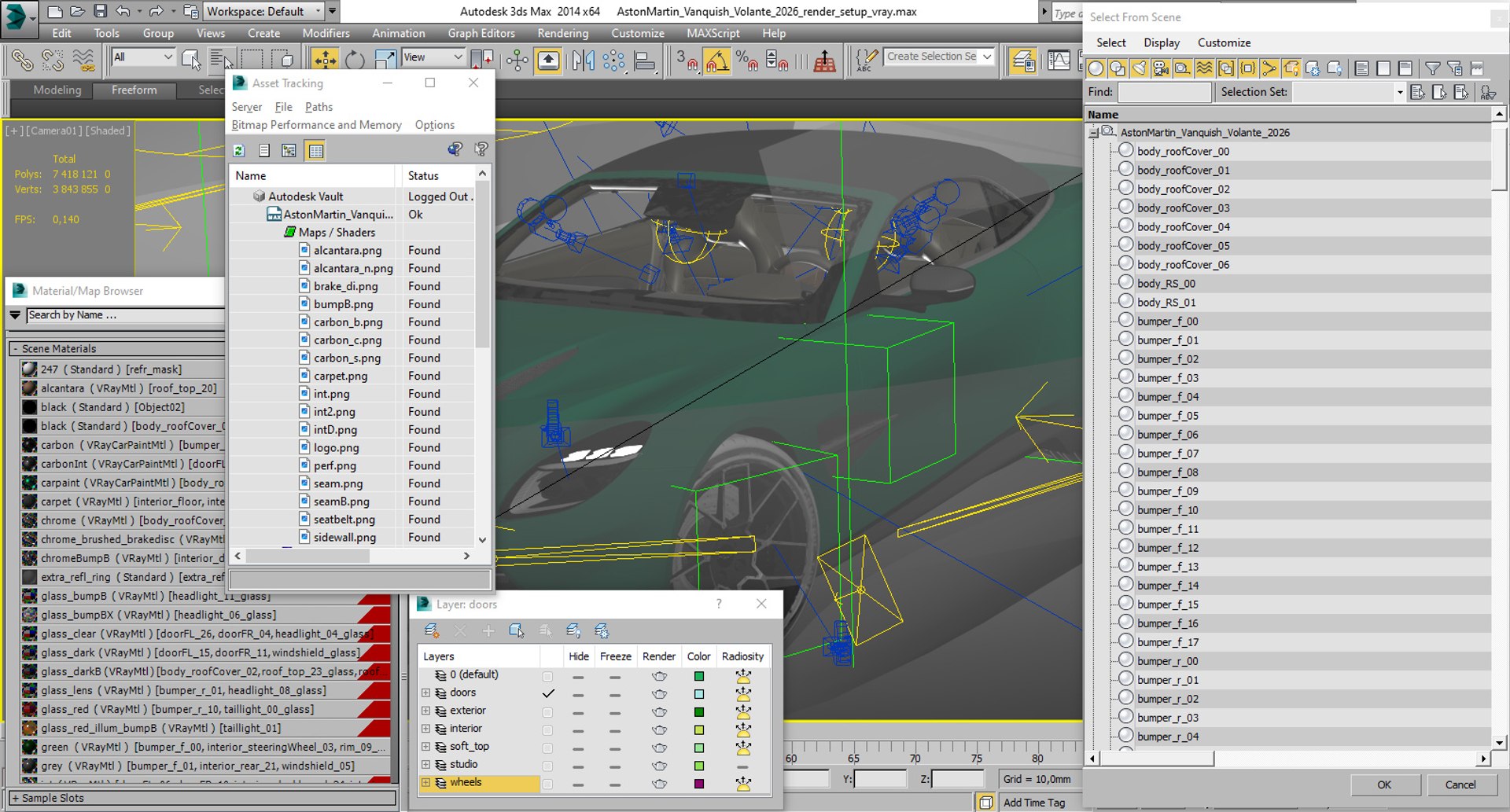Set the wheels layer as current
Image resolution: width=1510 pixels, height=812 pixels.
click(548, 784)
